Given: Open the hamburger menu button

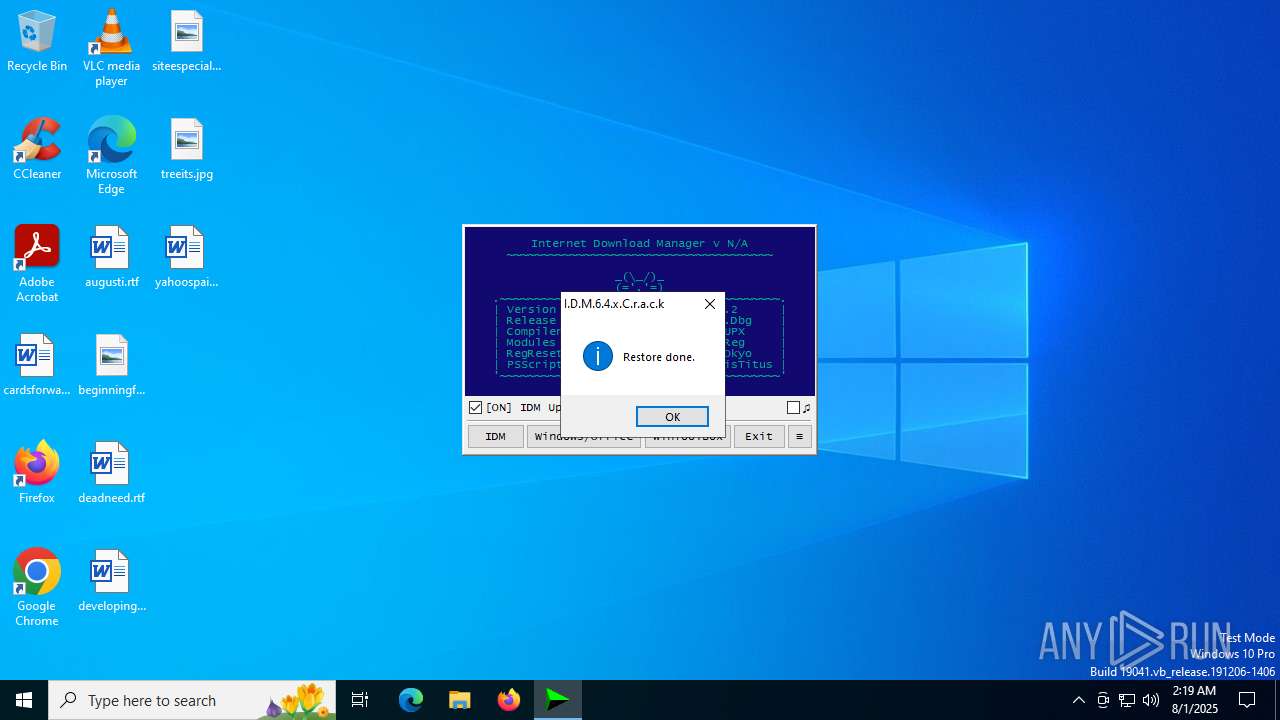Looking at the screenshot, I should coord(800,436).
